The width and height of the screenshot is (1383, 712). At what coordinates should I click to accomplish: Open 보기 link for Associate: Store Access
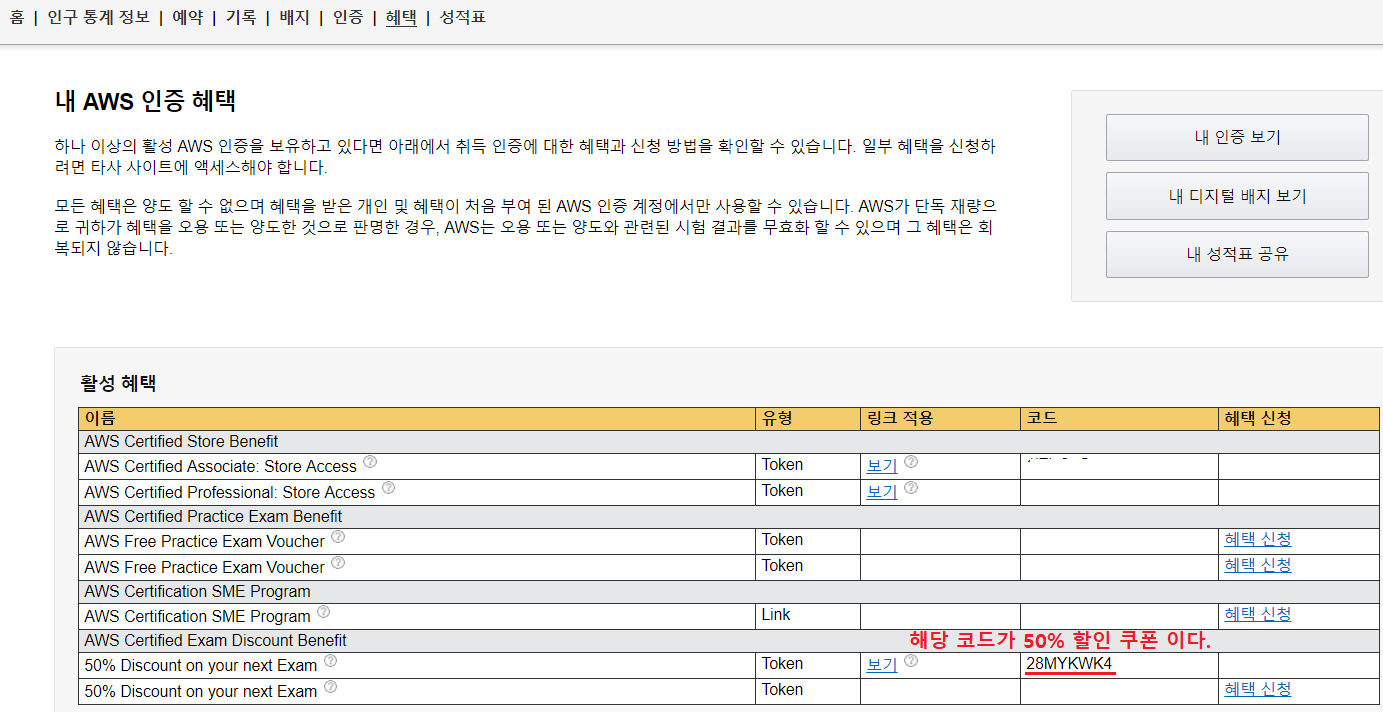coord(881,466)
